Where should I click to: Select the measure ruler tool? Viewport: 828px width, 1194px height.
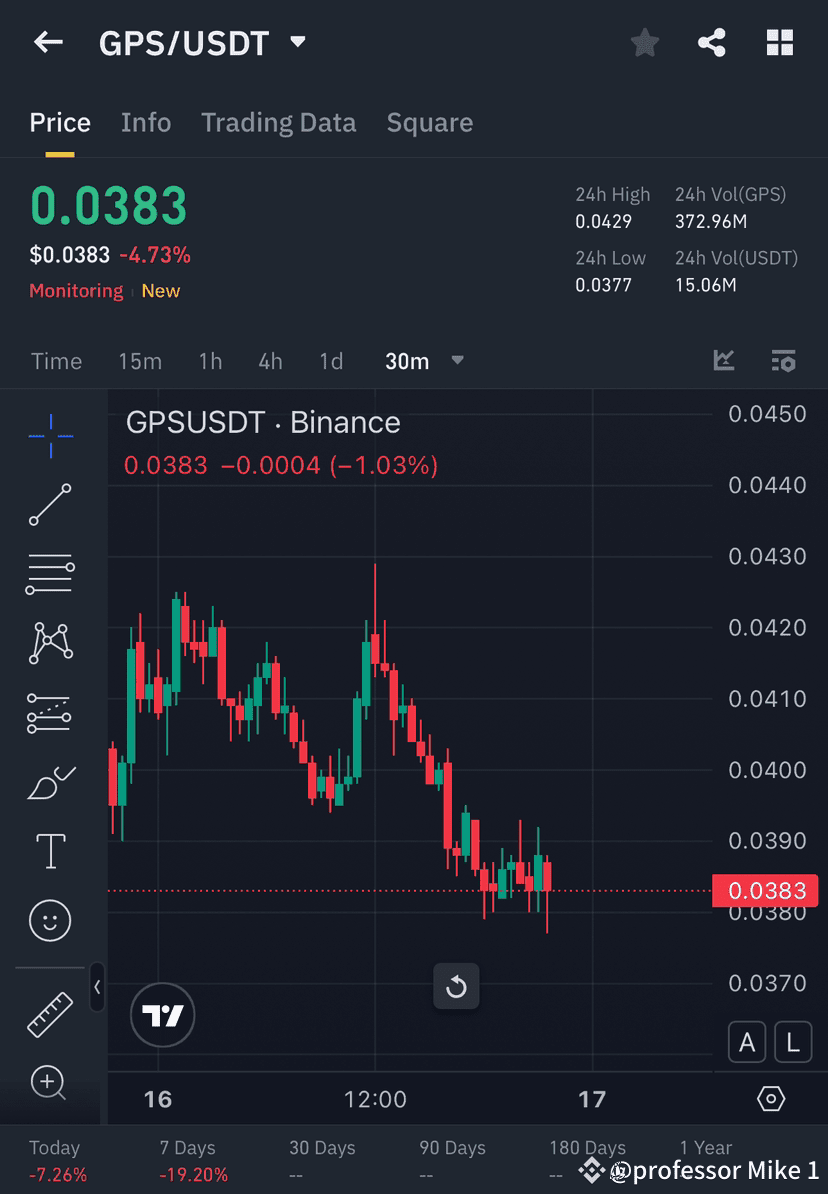(50, 1013)
